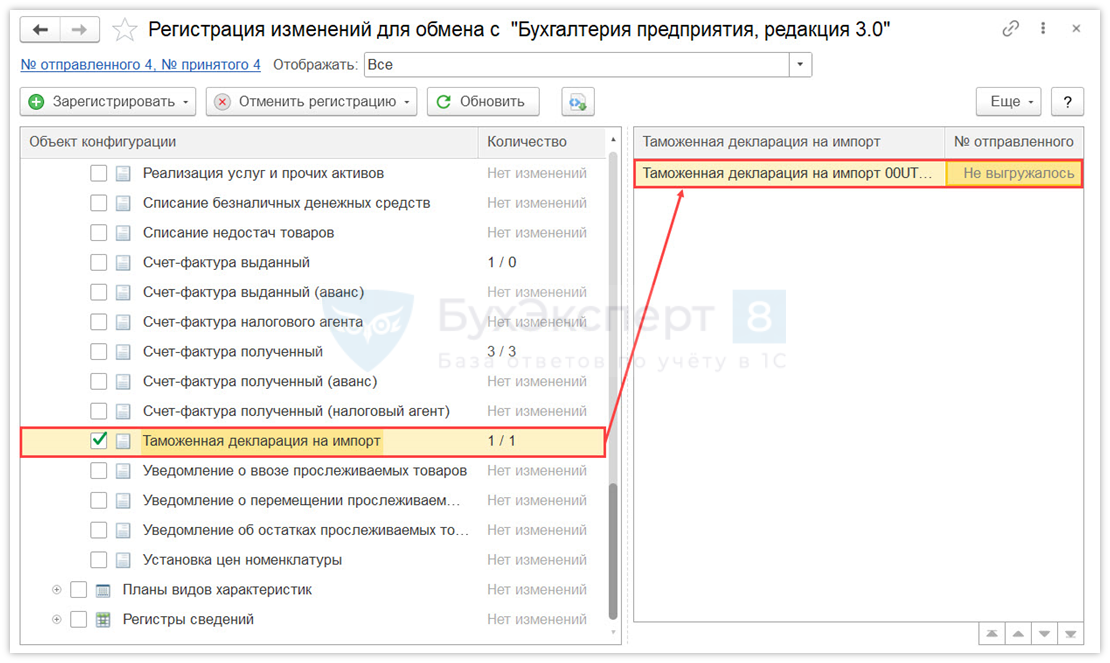Click document icon of Счет-фактура полученный (аванс)
The width and height of the screenshot is (1110, 663).
click(x=123, y=381)
